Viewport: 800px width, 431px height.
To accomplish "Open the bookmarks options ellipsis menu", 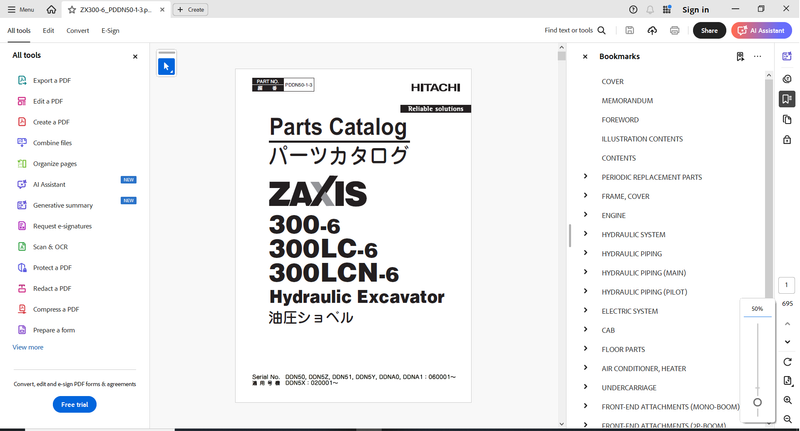I will pos(757,57).
